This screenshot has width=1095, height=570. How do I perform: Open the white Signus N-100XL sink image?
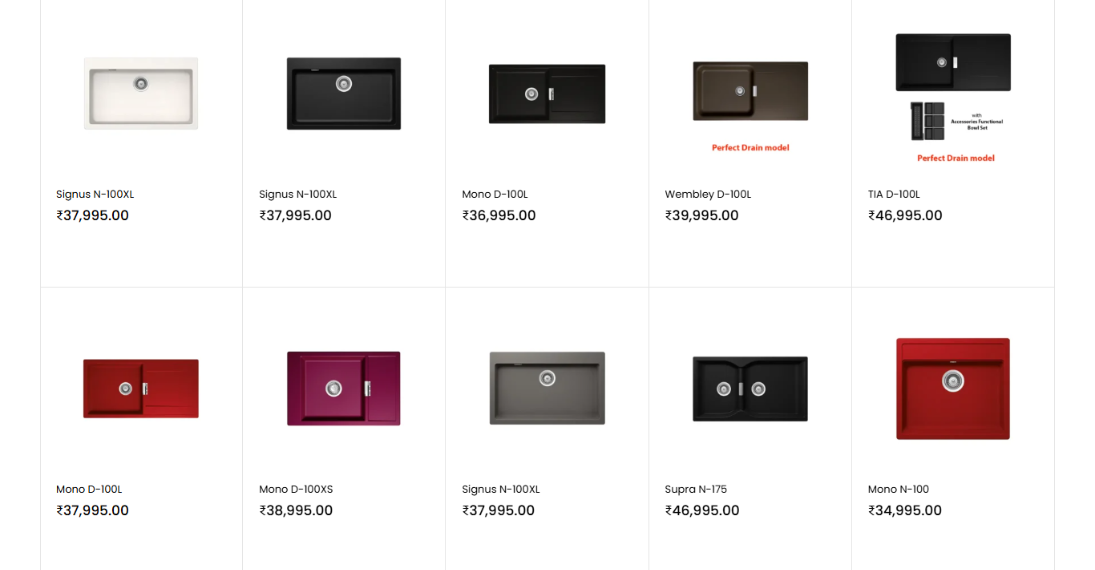(x=141, y=93)
